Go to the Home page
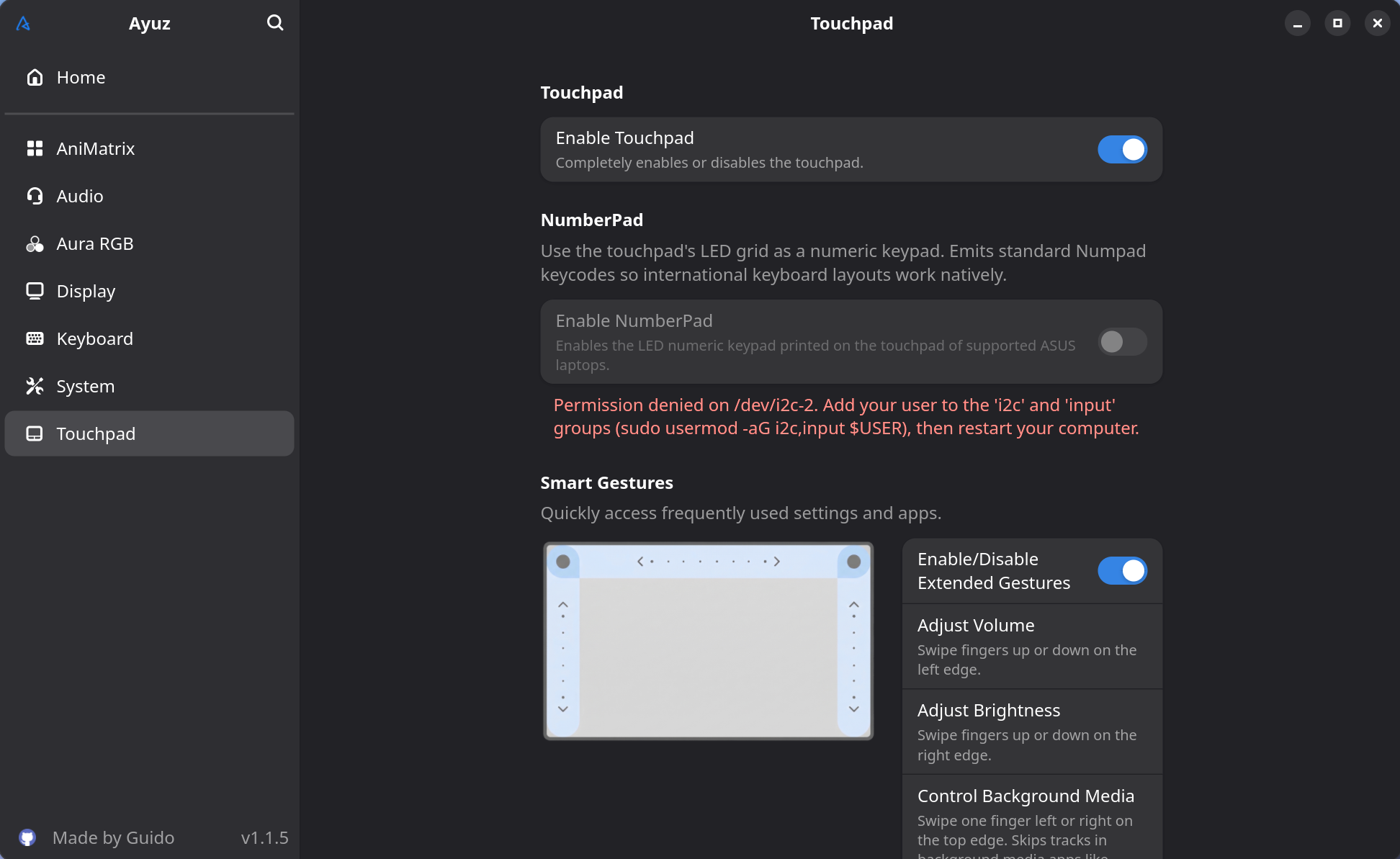Screen dimensions: 1400x859 149,77
